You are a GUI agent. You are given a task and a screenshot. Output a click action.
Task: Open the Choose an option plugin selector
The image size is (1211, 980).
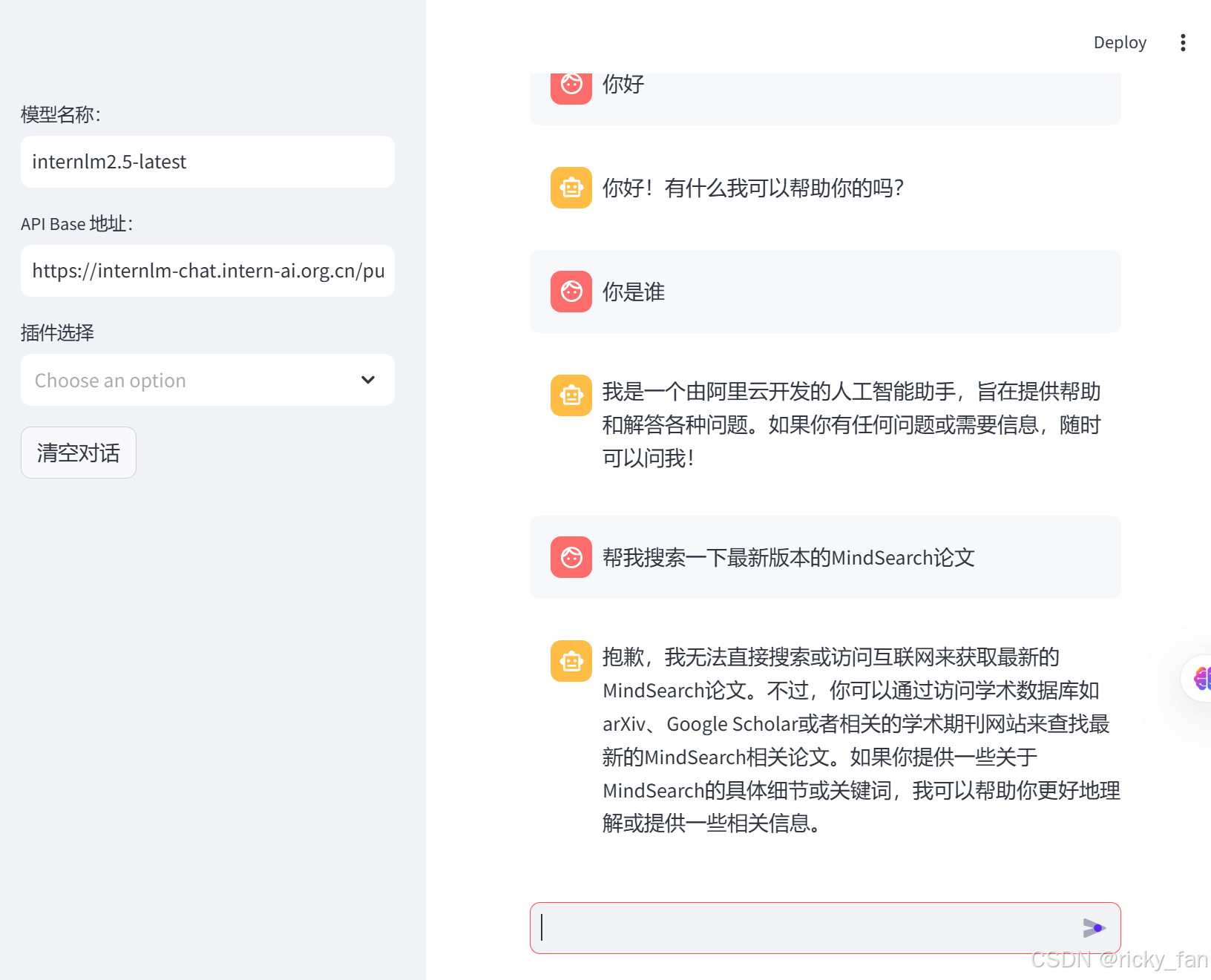pyautogui.click(x=208, y=380)
